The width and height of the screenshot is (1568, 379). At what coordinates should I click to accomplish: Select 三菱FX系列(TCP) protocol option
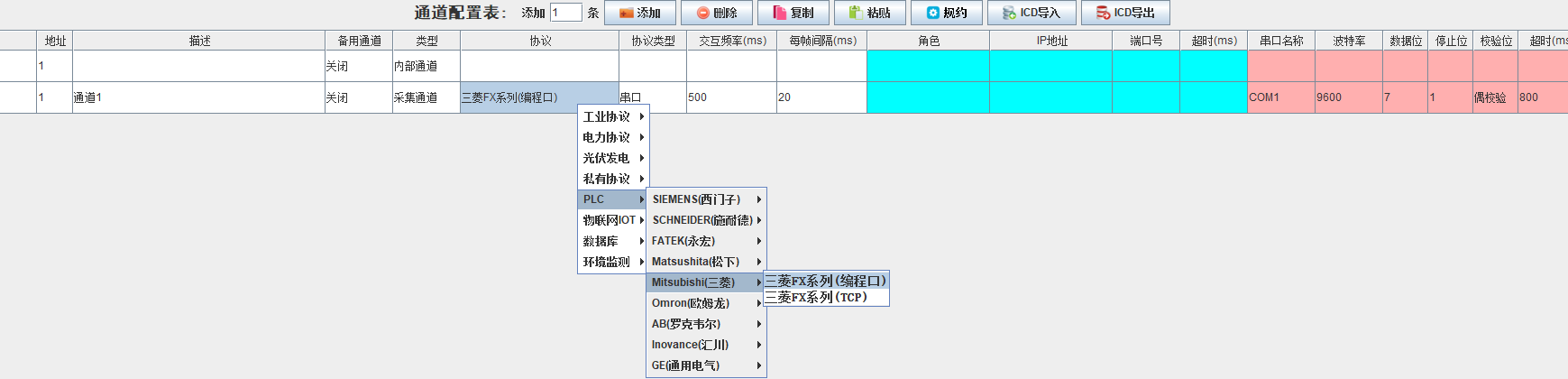[x=825, y=297]
